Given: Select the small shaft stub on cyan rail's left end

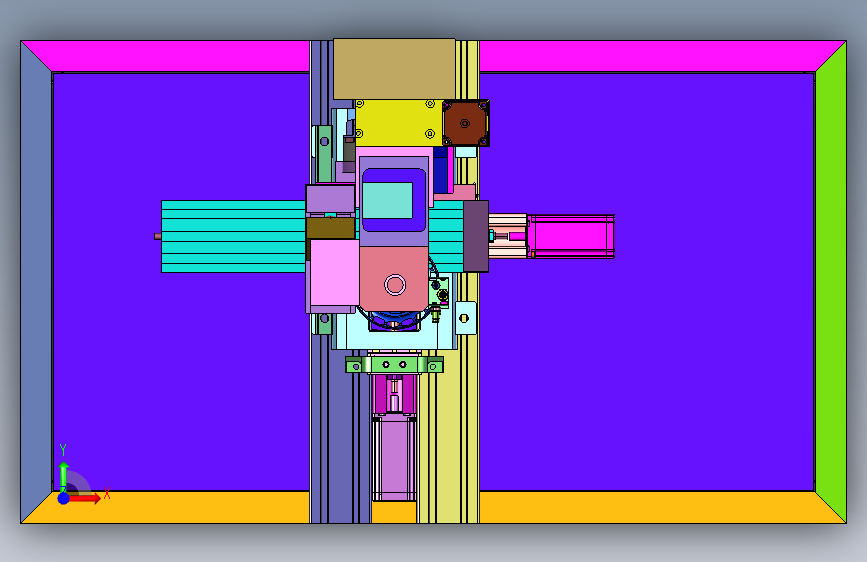Looking at the screenshot, I should [158, 237].
